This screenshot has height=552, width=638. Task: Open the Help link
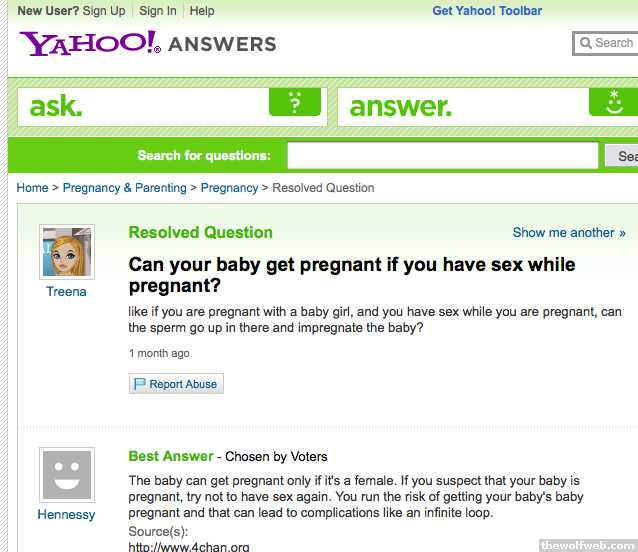[x=202, y=11]
